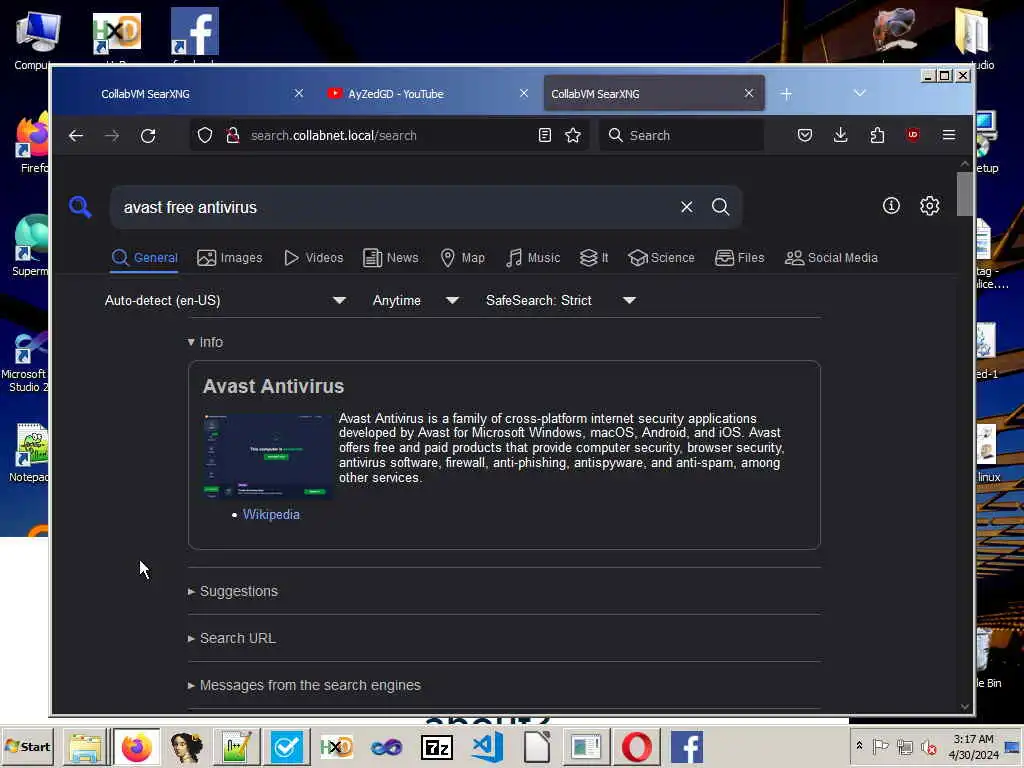1024x768 pixels.
Task: Collapse the Info section
Action: (x=205, y=342)
